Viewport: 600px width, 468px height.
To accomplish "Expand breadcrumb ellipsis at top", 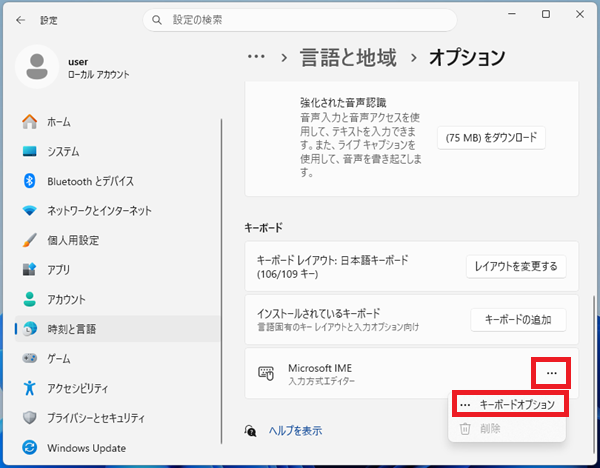I will click(x=256, y=57).
